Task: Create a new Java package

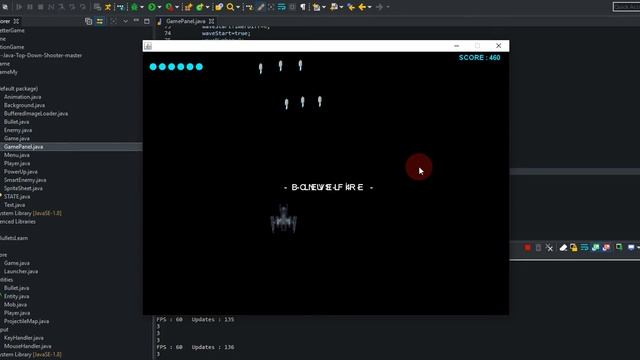Action: (x=188, y=7)
